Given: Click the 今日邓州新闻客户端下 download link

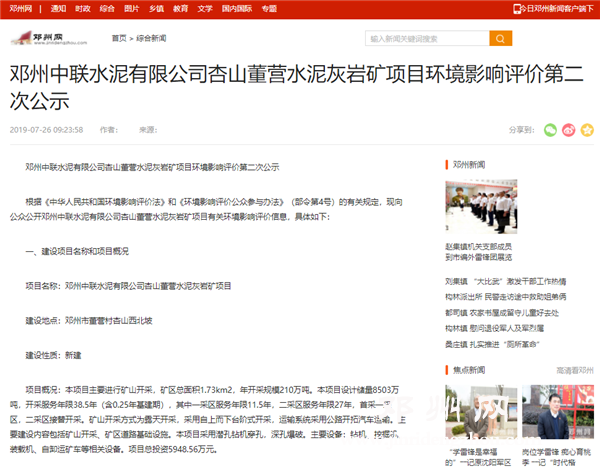Looking at the screenshot, I should [557, 8].
